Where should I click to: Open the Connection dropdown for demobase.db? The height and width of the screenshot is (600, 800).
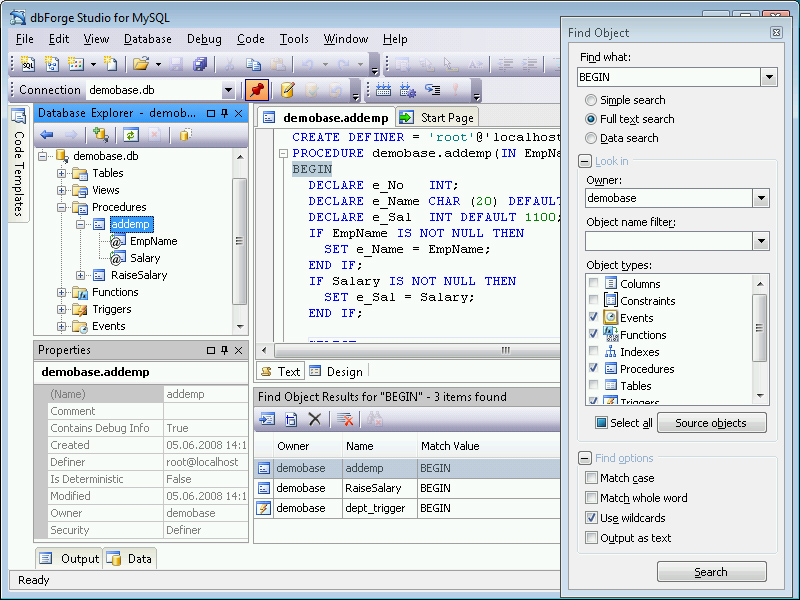(228, 90)
